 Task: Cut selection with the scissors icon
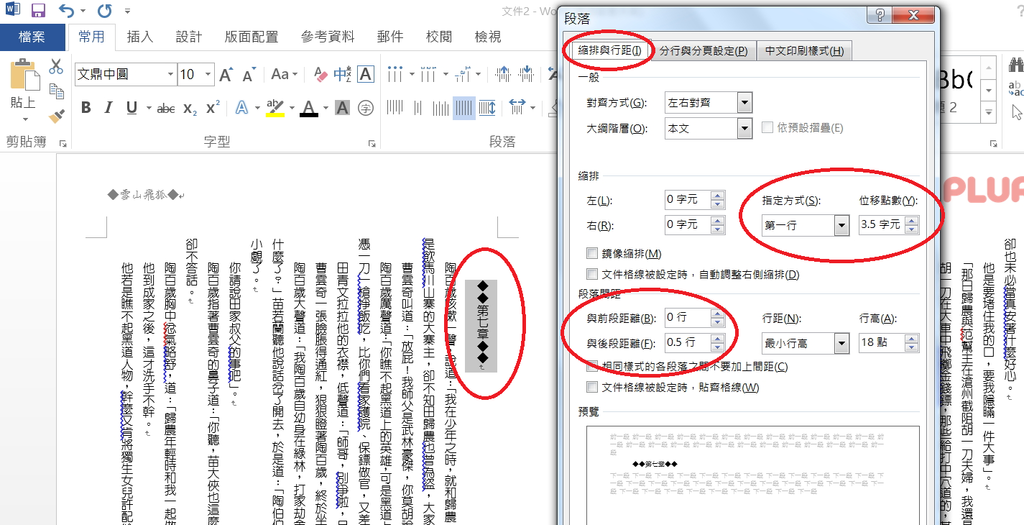(56, 67)
